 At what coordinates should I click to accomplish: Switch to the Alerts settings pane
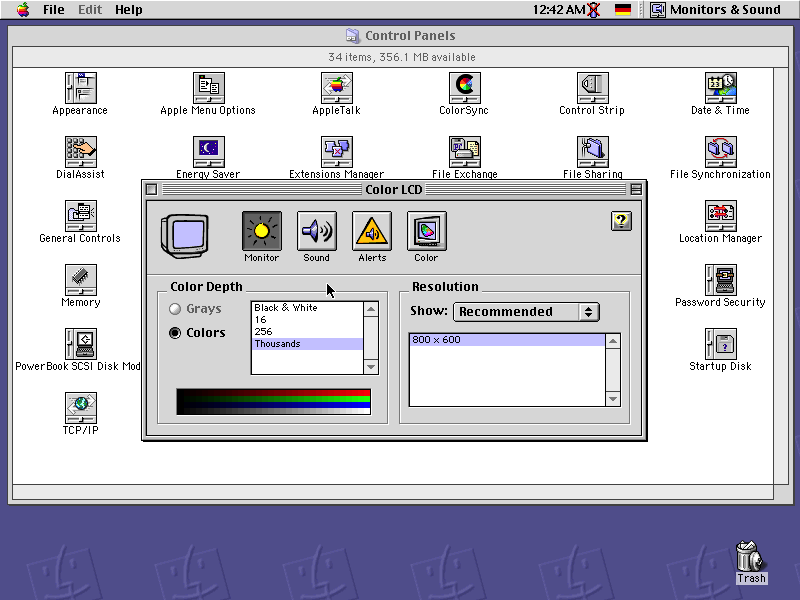[372, 231]
